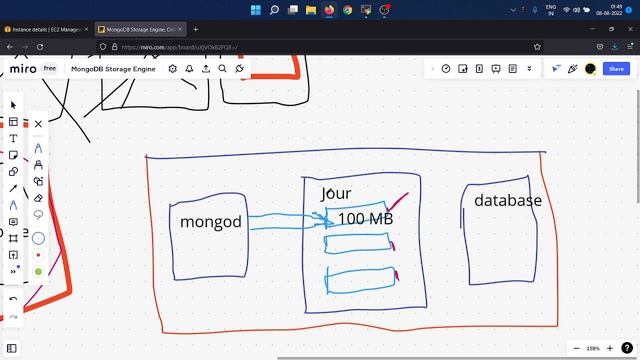Click the vertical canvas scrollbar
The height and width of the screenshot is (360, 640).
pyautogui.click(x=638, y=146)
